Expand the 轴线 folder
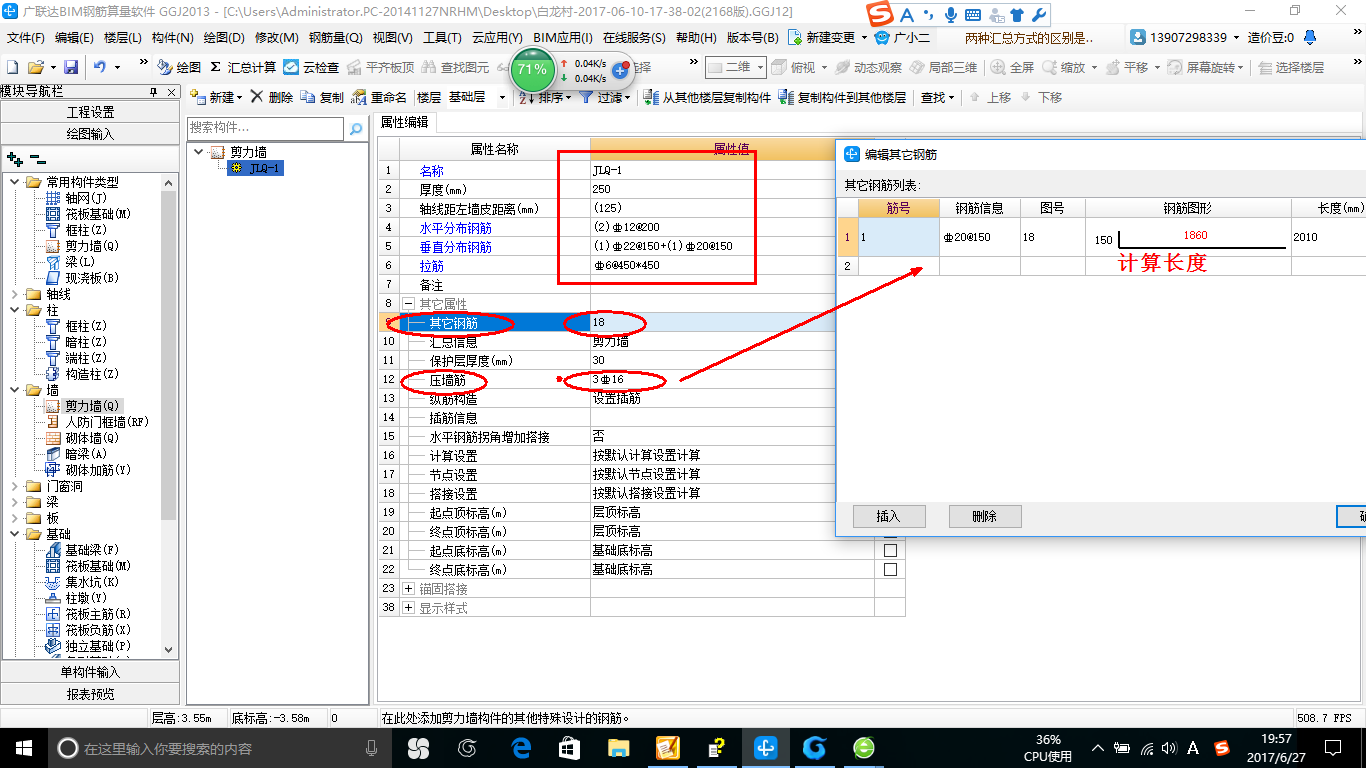Viewport: 1366px width, 768px height. click(x=14, y=294)
